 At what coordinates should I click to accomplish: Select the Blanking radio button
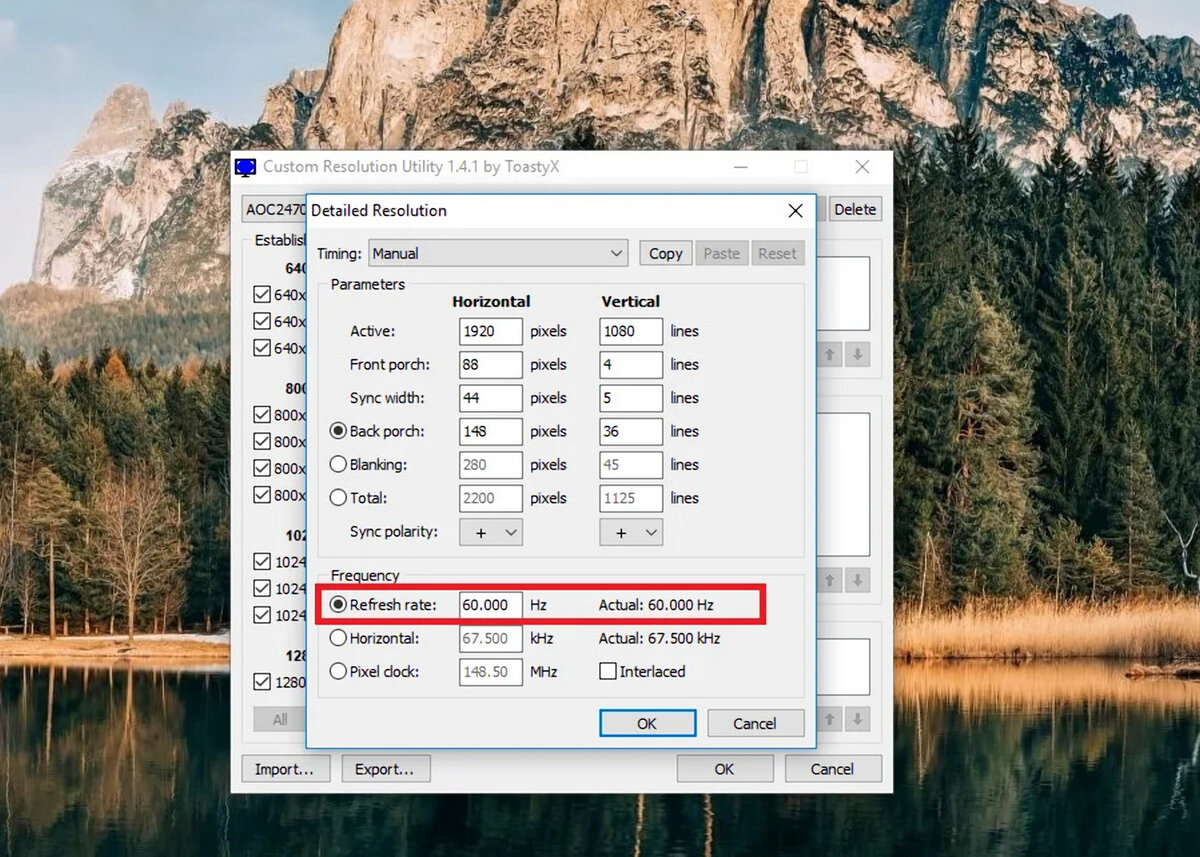[x=338, y=464]
